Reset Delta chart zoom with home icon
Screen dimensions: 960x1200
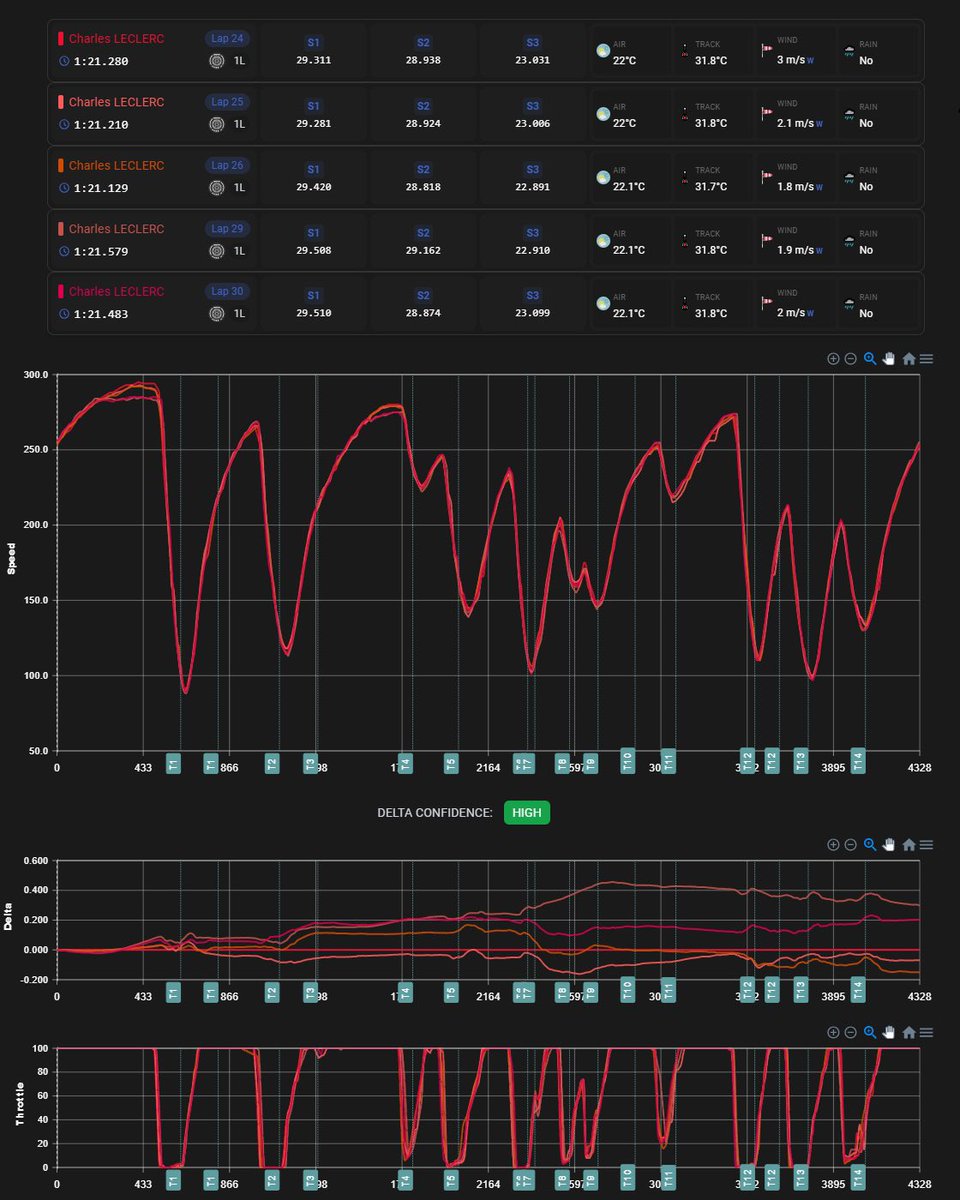[x=909, y=845]
